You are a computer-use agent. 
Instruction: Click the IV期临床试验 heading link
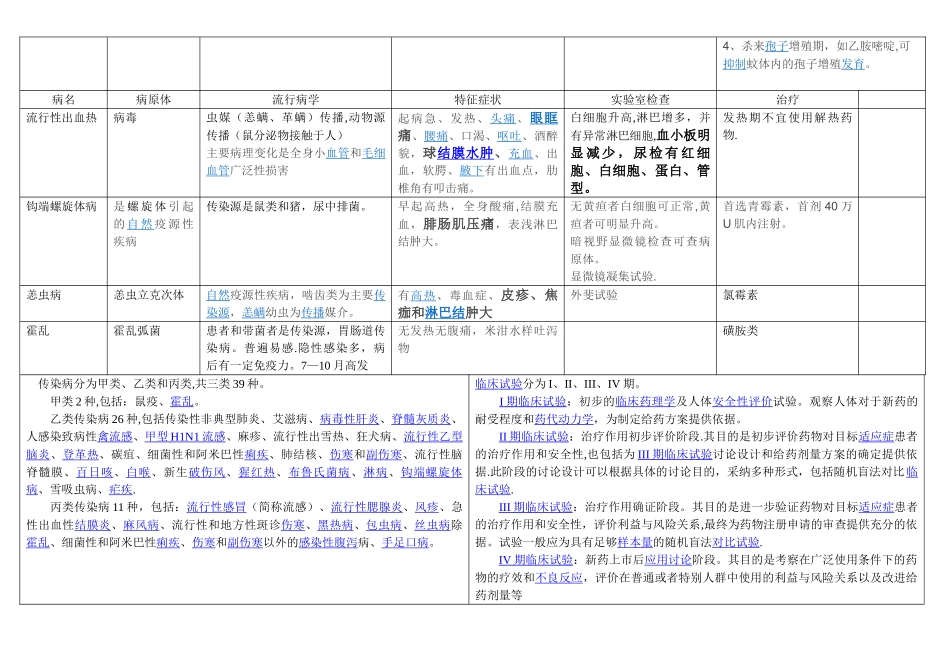[536, 559]
